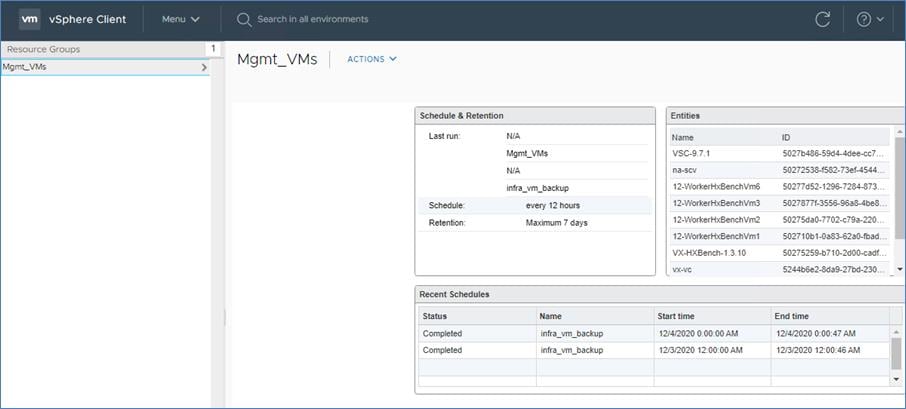Select na-scv entity row
The image size is (906, 409).
pyautogui.click(x=779, y=170)
